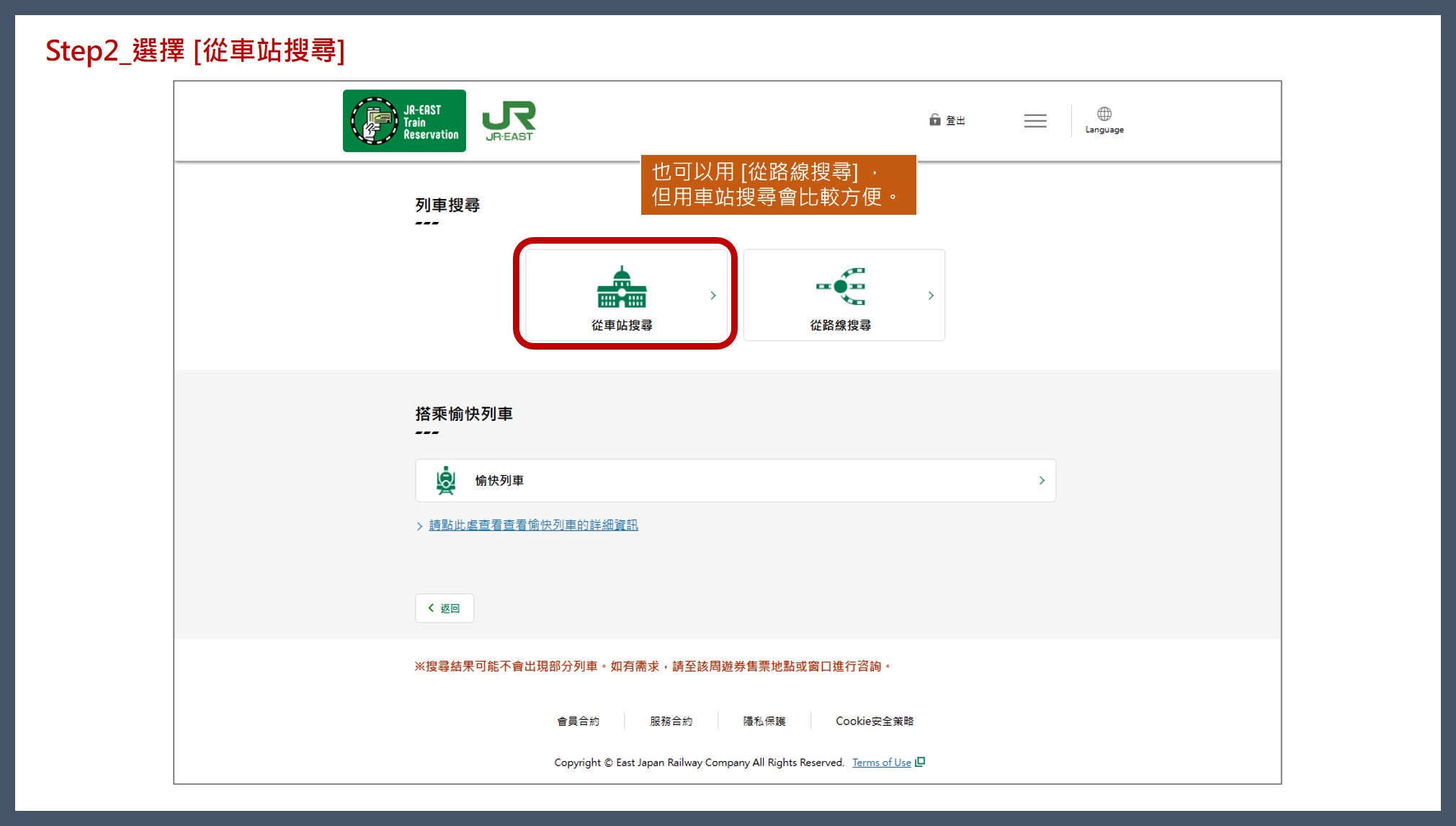The image size is (1456, 826).
Task: Click the green JR-EAST company logo
Action: pyautogui.click(x=509, y=121)
